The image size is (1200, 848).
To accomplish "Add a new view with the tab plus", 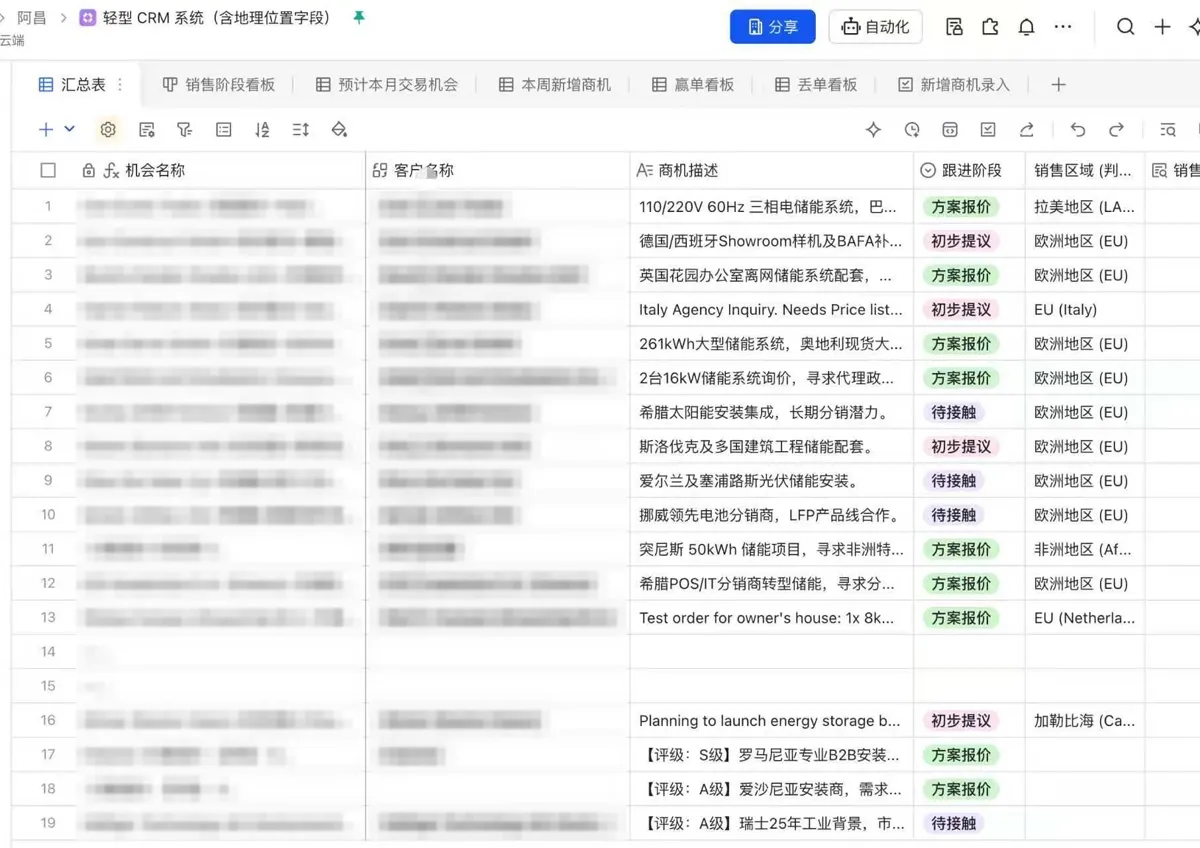I will pos(1058,85).
